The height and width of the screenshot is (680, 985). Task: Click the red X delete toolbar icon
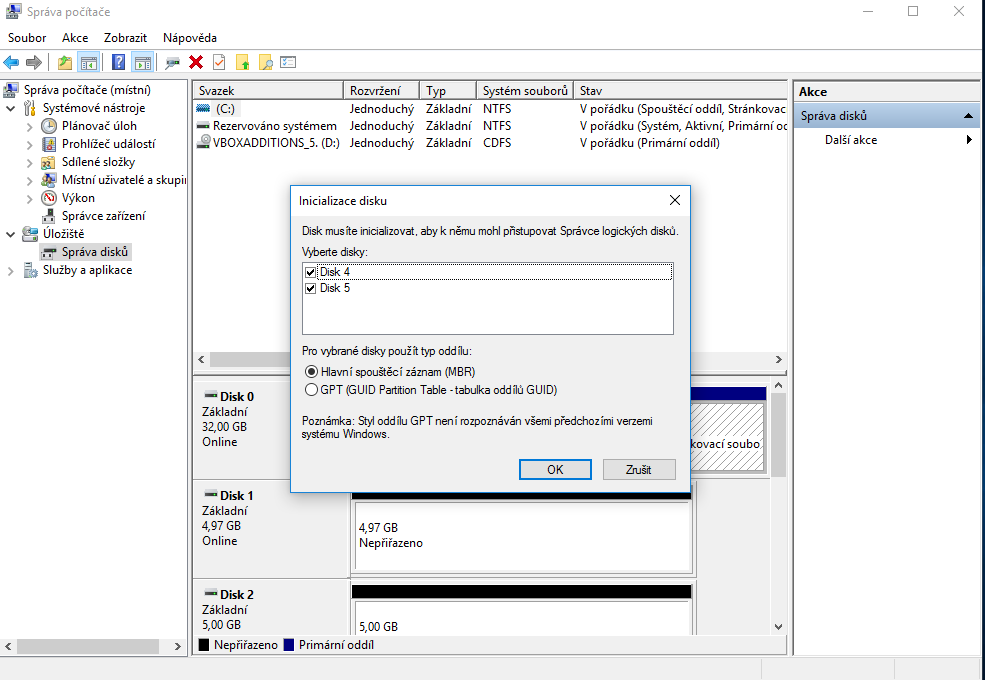point(196,62)
